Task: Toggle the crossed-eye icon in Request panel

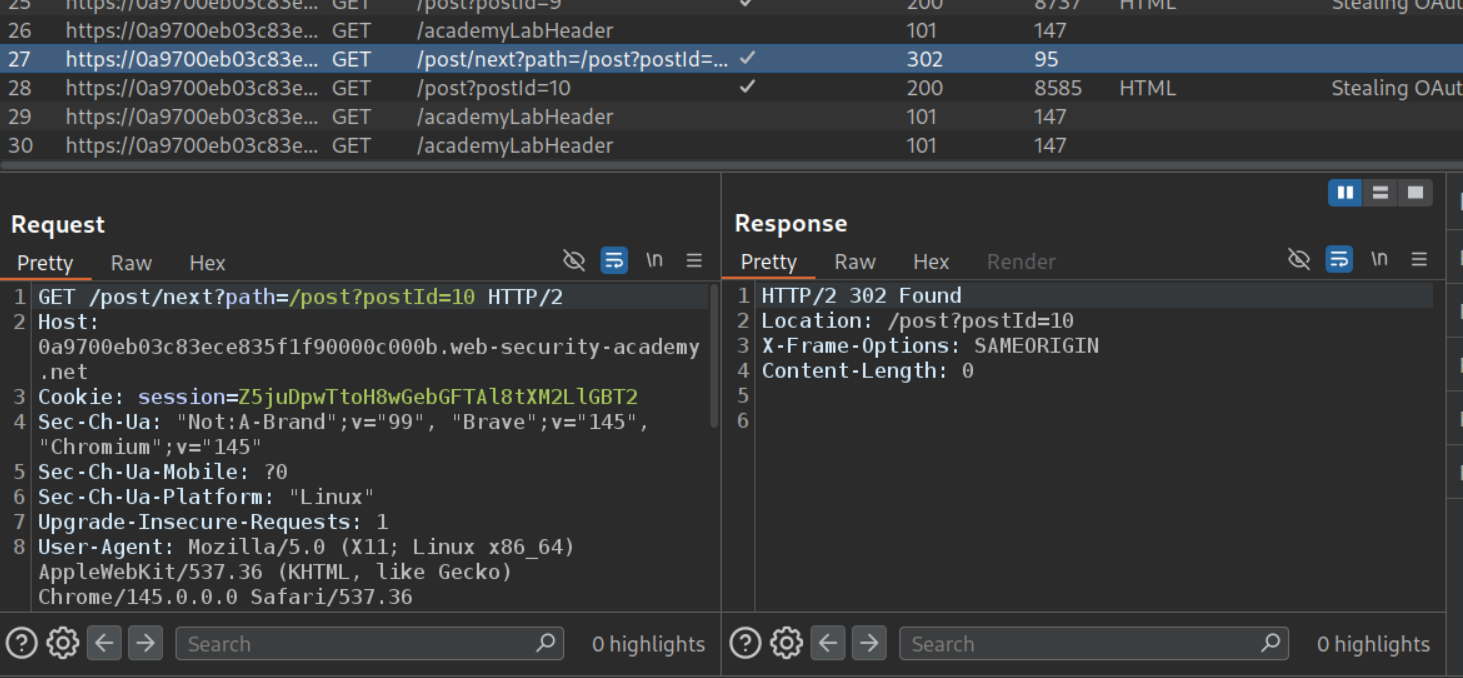Action: click(x=574, y=261)
